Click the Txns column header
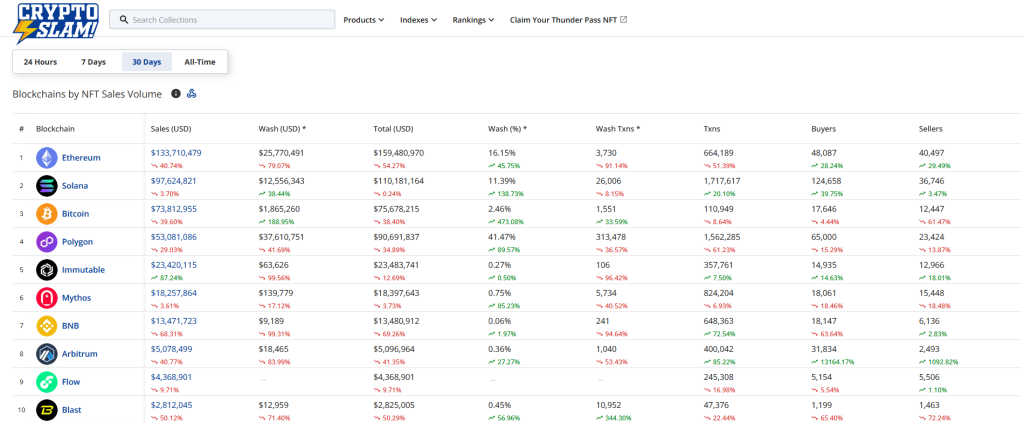This screenshot has width=1024, height=423. [x=712, y=129]
